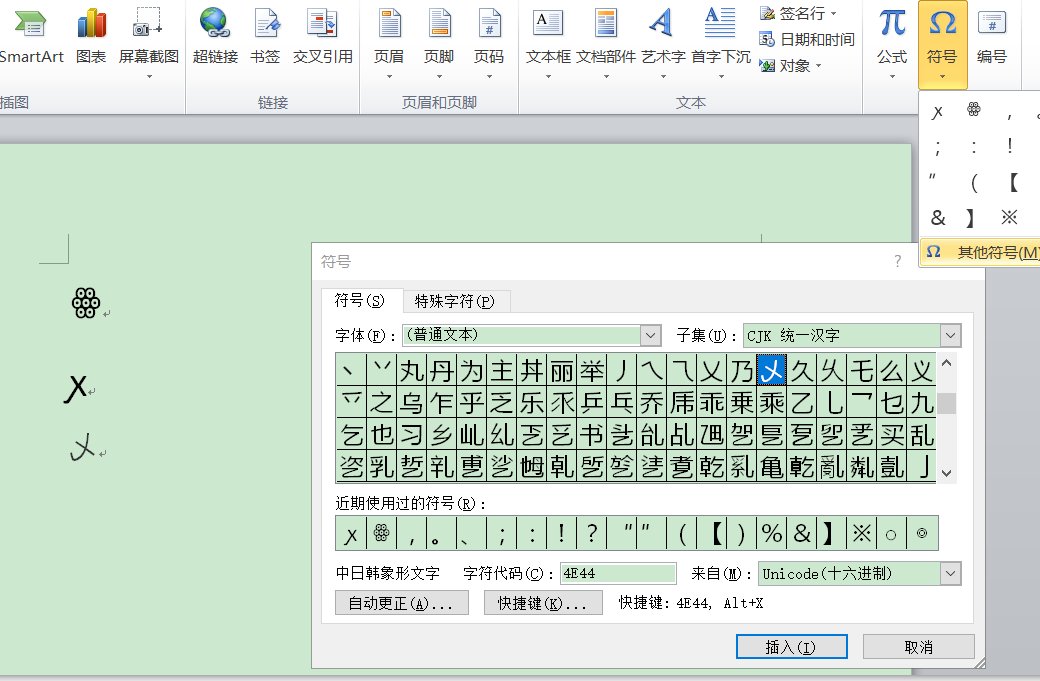Viewport: 1040px width, 681px height.
Task: Click the 取消 cancel button
Action: pos(918,647)
